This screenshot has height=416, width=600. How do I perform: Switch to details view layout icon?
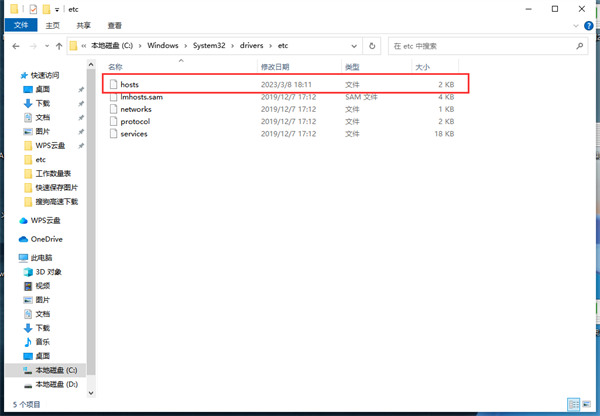click(574, 404)
